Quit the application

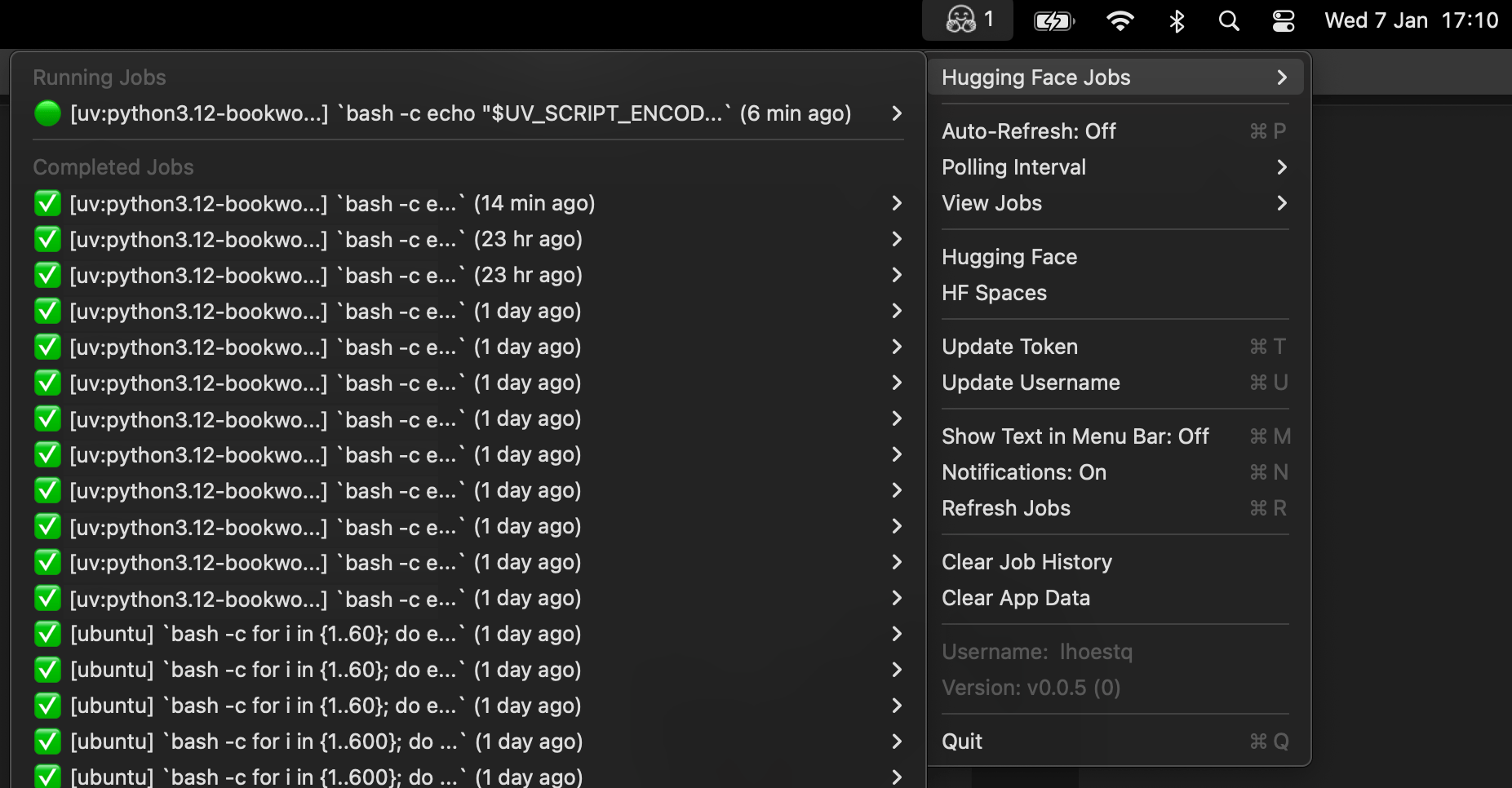(962, 742)
